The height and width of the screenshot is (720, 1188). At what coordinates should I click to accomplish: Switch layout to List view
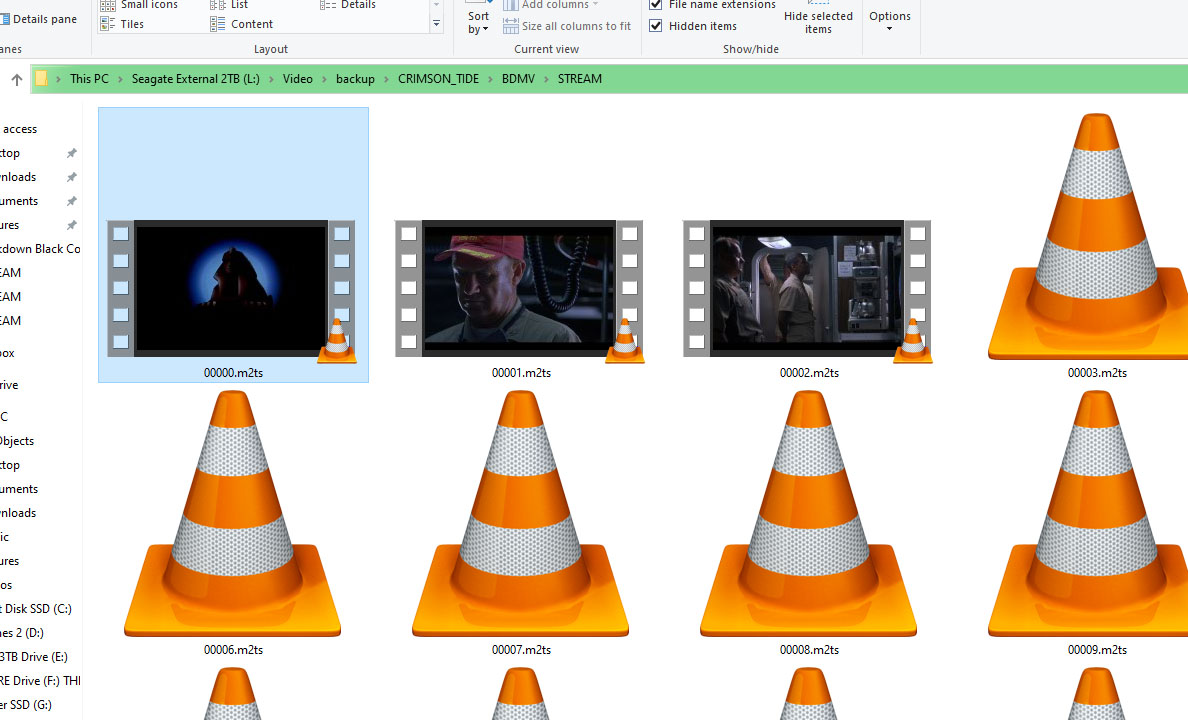point(229,5)
